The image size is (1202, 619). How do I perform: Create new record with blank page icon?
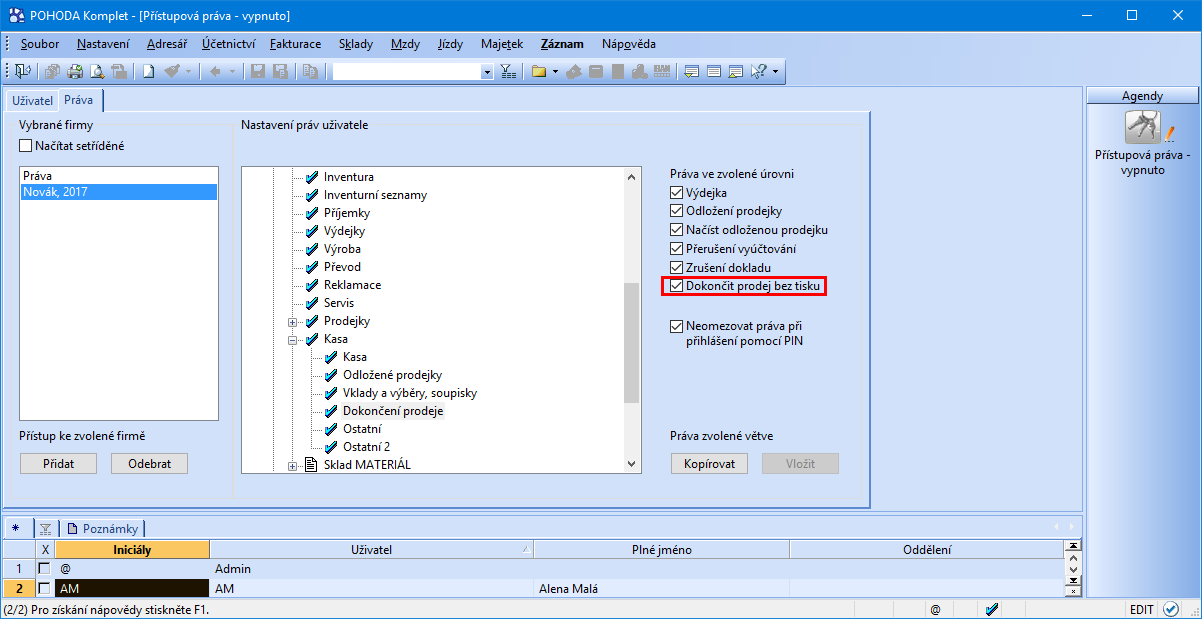147,71
